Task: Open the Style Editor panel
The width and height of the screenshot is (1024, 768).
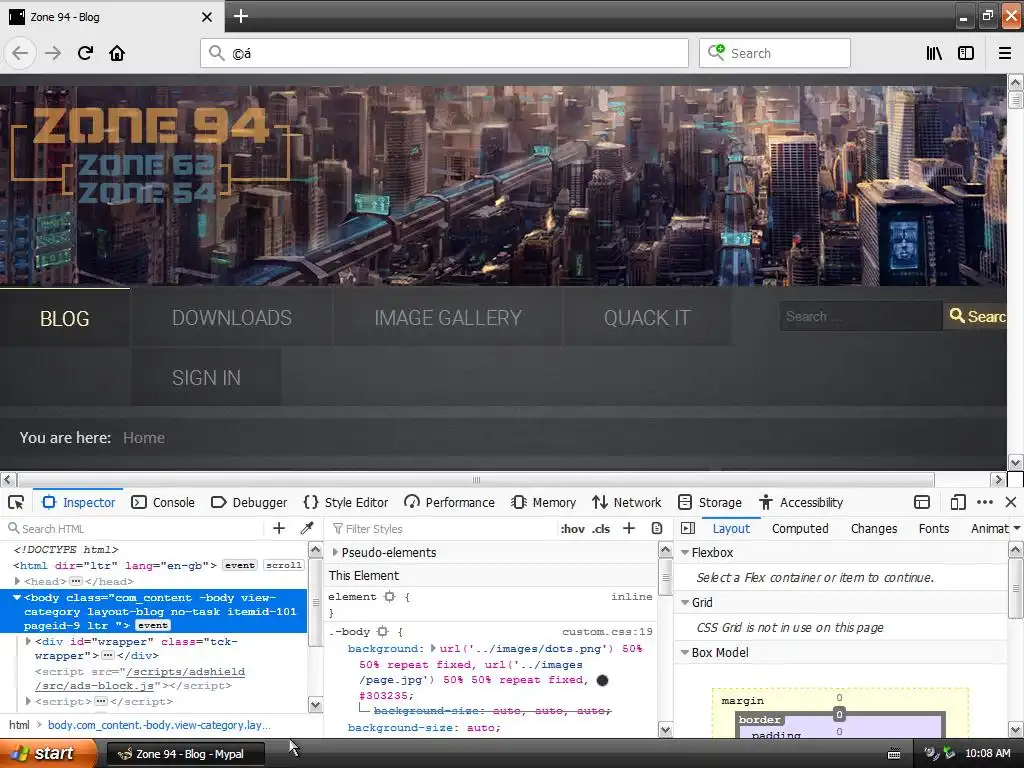Action: coord(346,502)
